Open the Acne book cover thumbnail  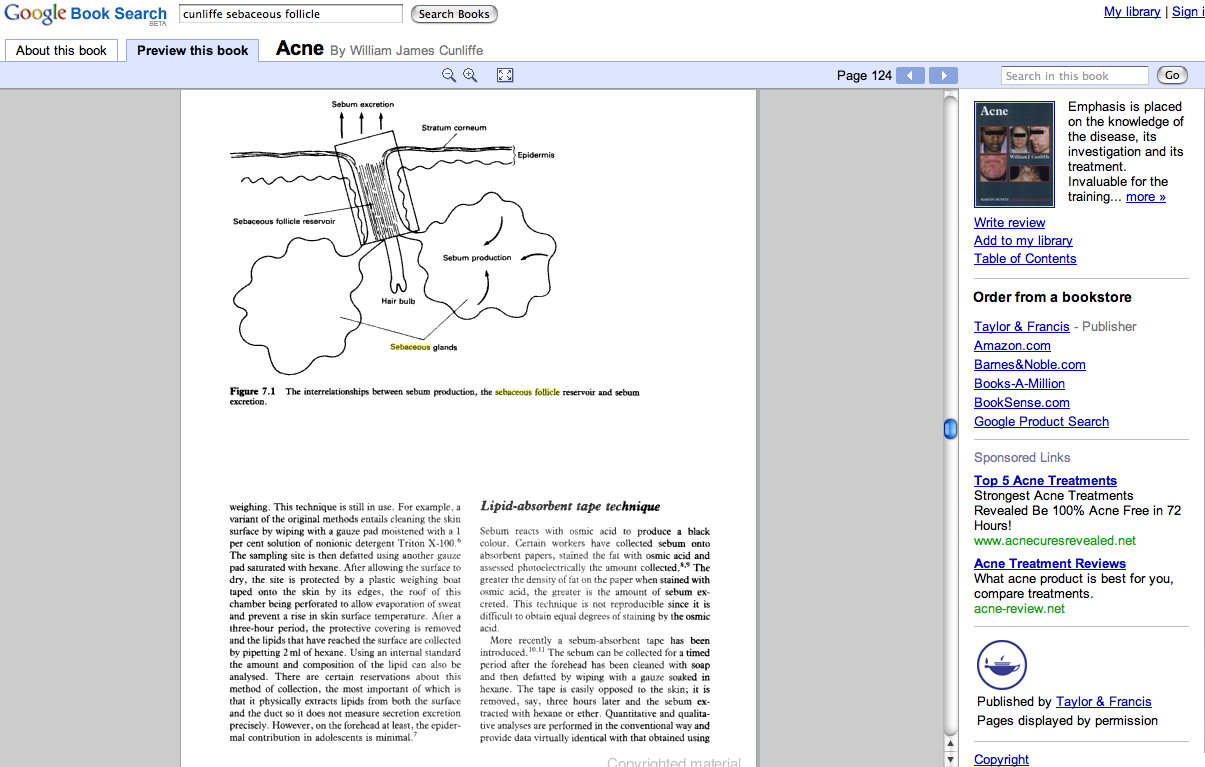pyautogui.click(x=1014, y=154)
